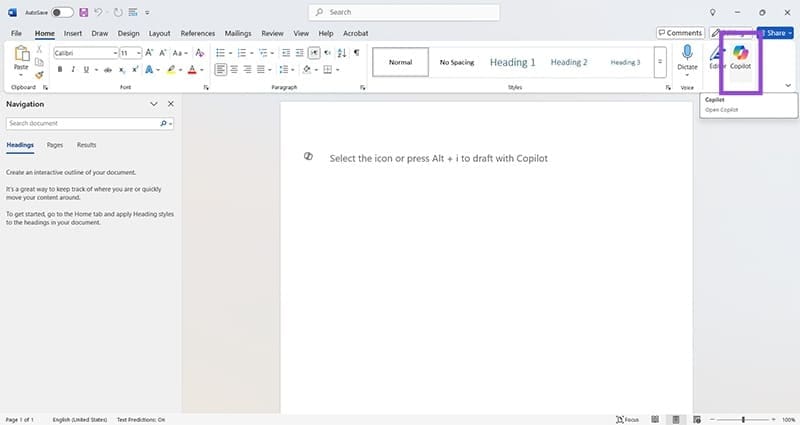Open the Insert ribbon tab

pyautogui.click(x=73, y=33)
